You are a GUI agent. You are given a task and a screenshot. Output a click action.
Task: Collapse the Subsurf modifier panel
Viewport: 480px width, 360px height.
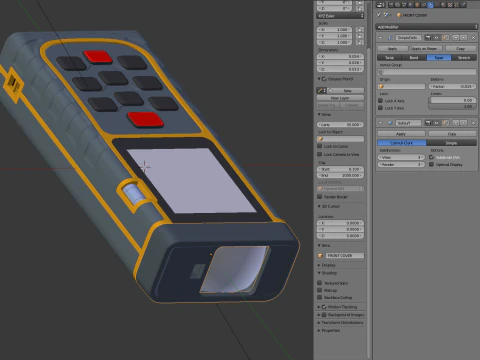pos(380,123)
